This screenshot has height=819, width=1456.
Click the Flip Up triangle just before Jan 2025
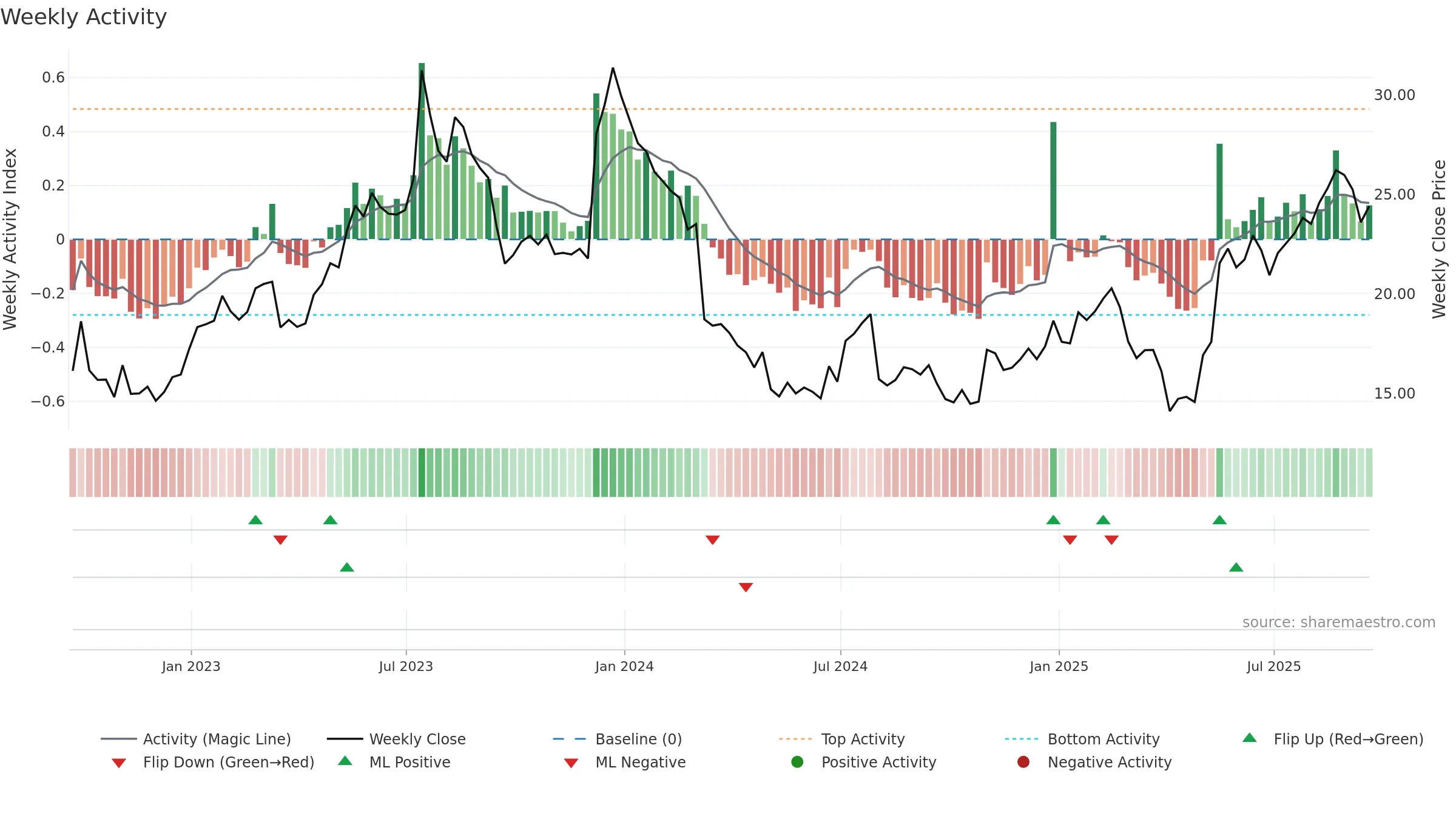pos(1053,520)
